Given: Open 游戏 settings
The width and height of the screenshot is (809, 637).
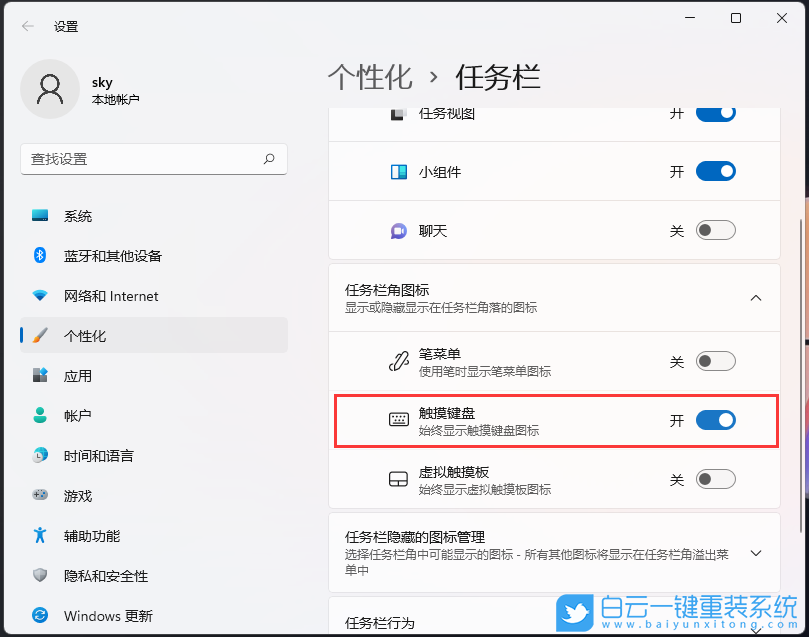Looking at the screenshot, I should coord(70,496).
